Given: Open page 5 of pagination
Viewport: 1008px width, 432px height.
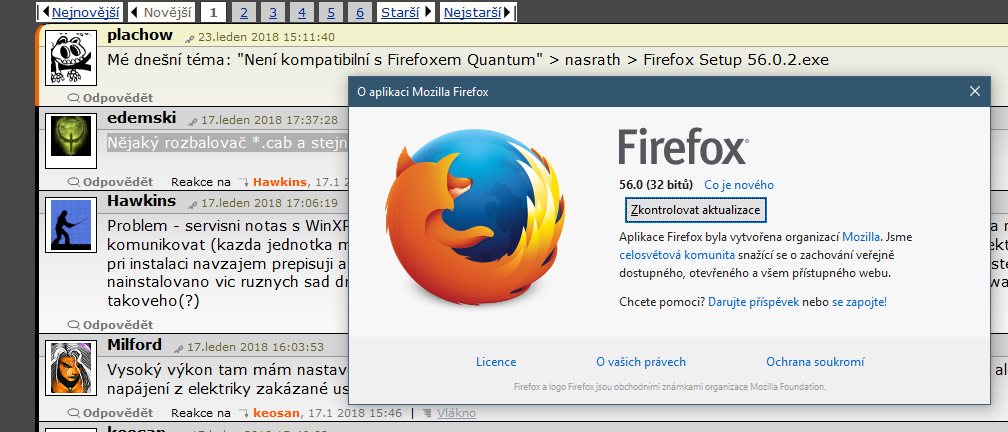Looking at the screenshot, I should (331, 12).
